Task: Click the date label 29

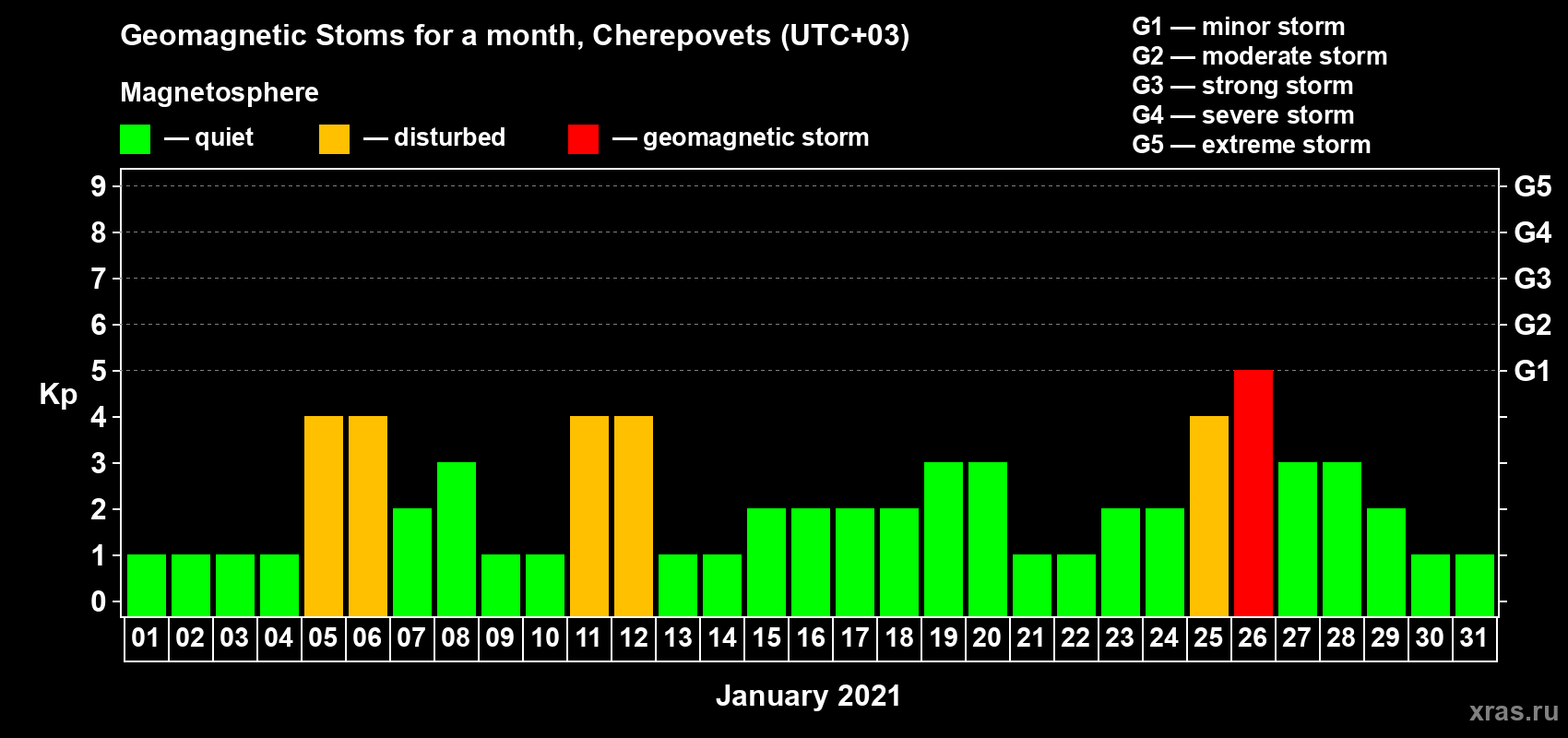Action: (1385, 638)
